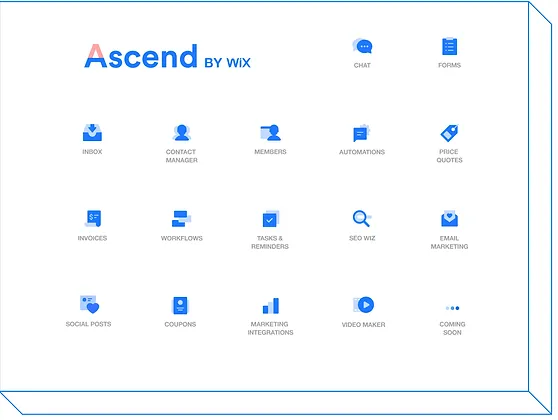Screen dimensions: 558x420
Task: Open the Coupons icon
Action: (180, 305)
